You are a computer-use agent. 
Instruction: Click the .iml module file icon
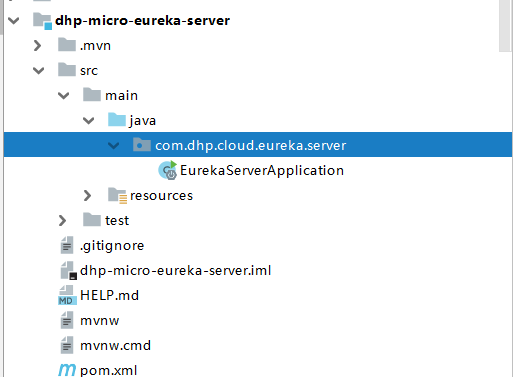[68, 270]
